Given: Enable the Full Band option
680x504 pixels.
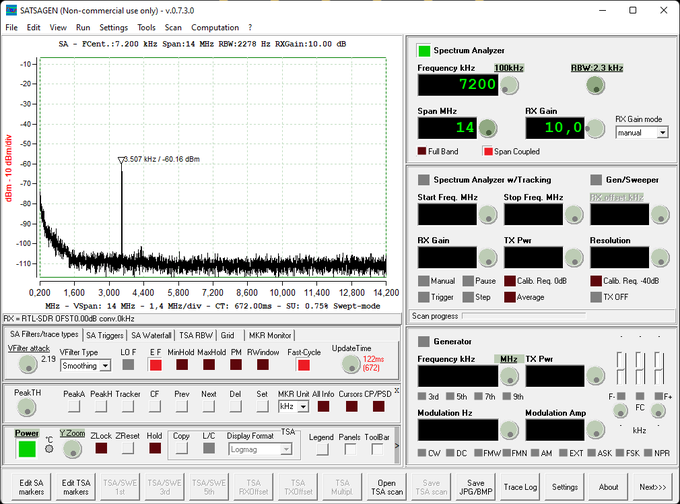Looking at the screenshot, I should 422,151.
